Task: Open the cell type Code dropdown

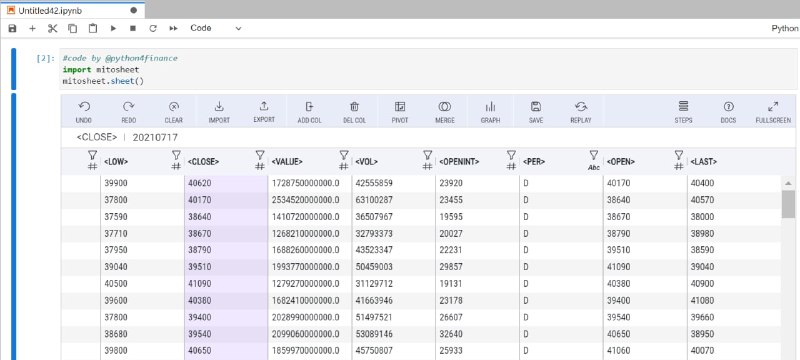Action: click(215, 29)
